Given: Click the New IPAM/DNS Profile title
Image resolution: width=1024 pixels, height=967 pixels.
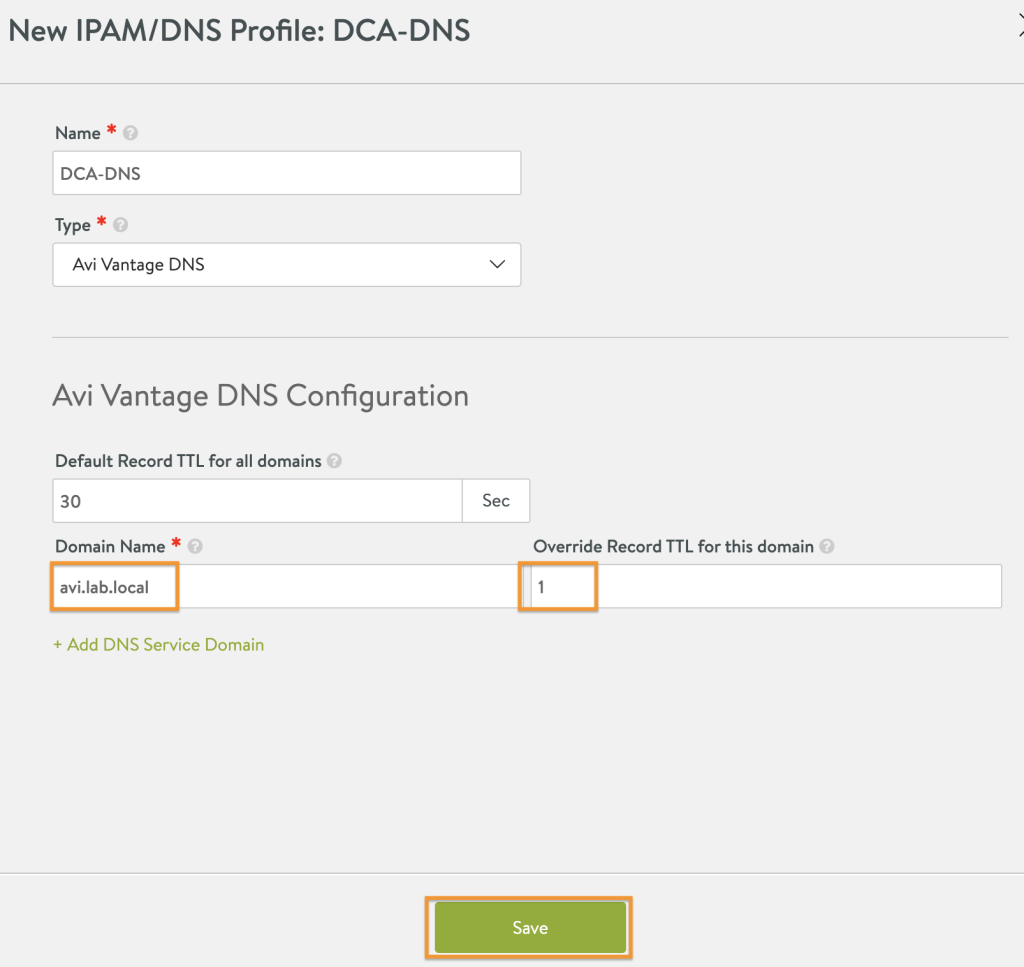Looking at the screenshot, I should (239, 31).
